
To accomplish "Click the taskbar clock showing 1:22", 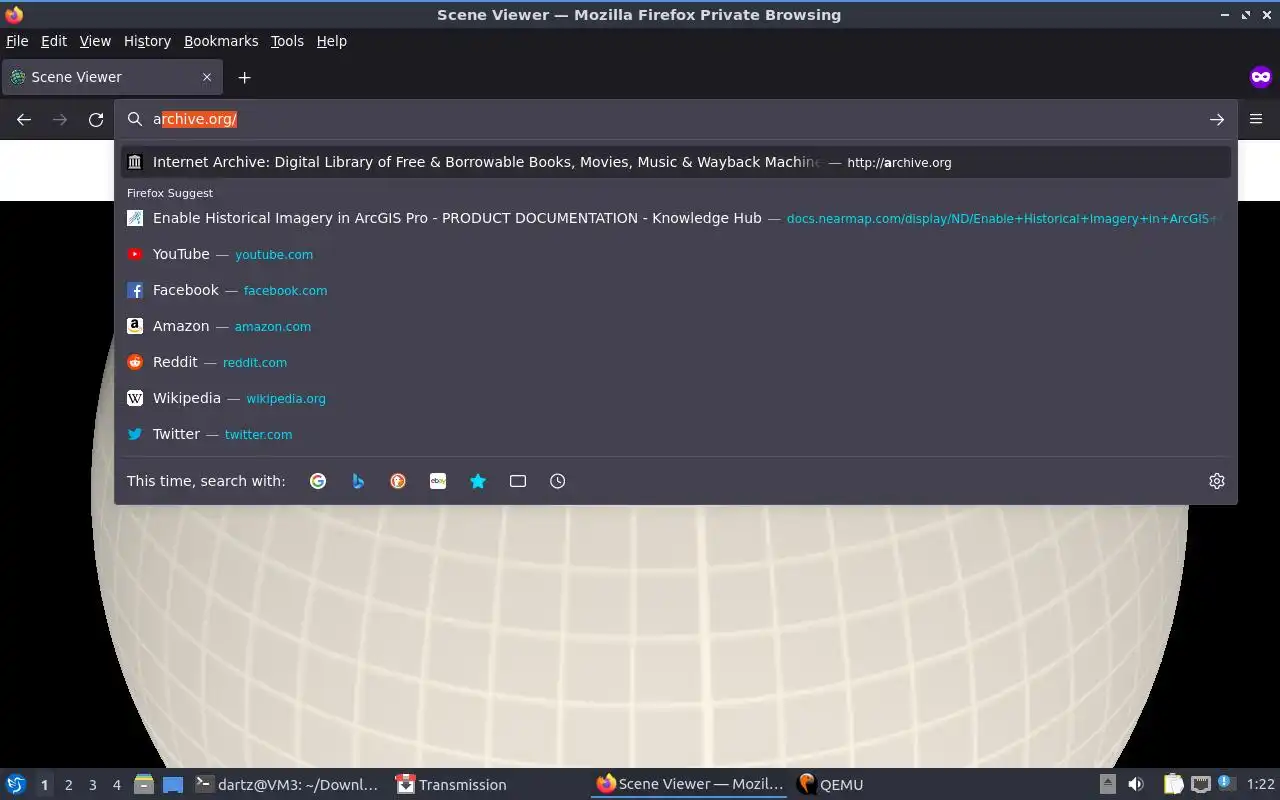I will (x=1260, y=785).
